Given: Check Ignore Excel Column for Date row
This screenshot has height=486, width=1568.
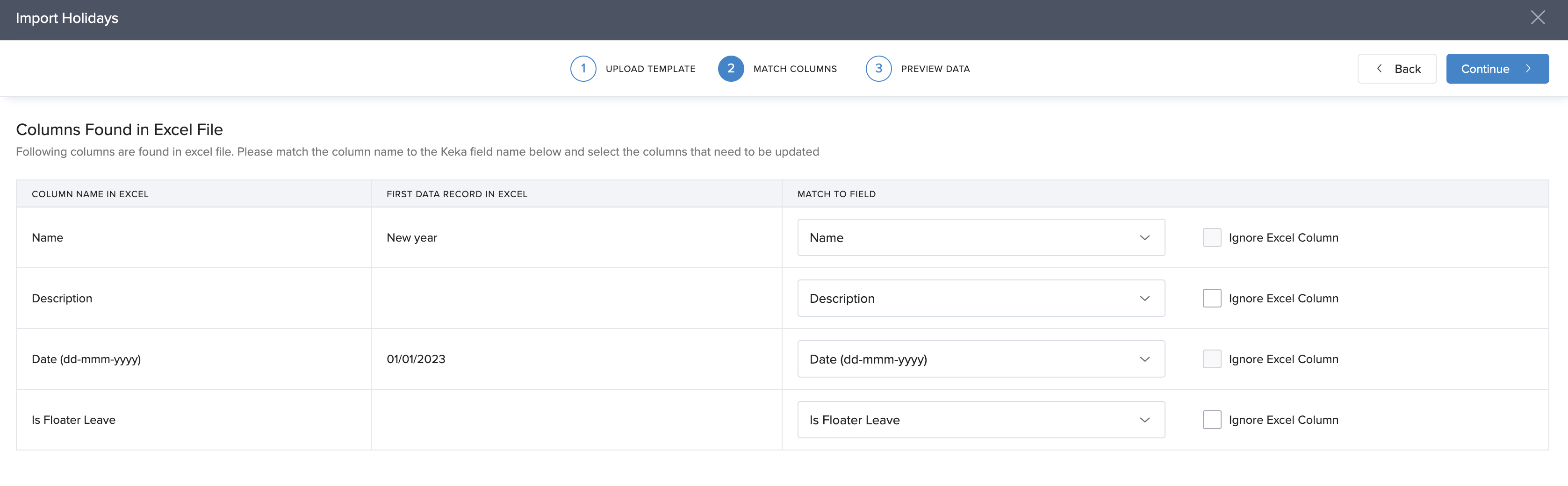Looking at the screenshot, I should 1211,359.
